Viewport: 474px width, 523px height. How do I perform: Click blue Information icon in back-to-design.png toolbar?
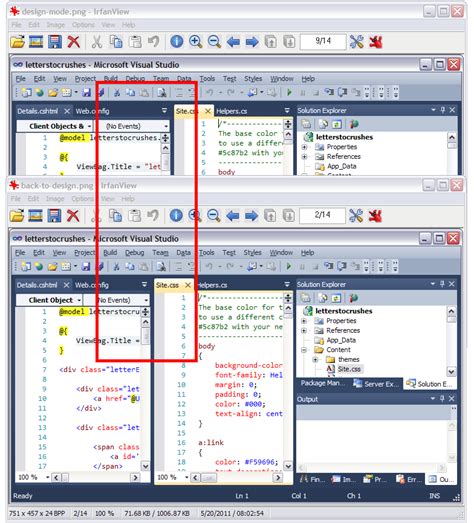click(176, 216)
